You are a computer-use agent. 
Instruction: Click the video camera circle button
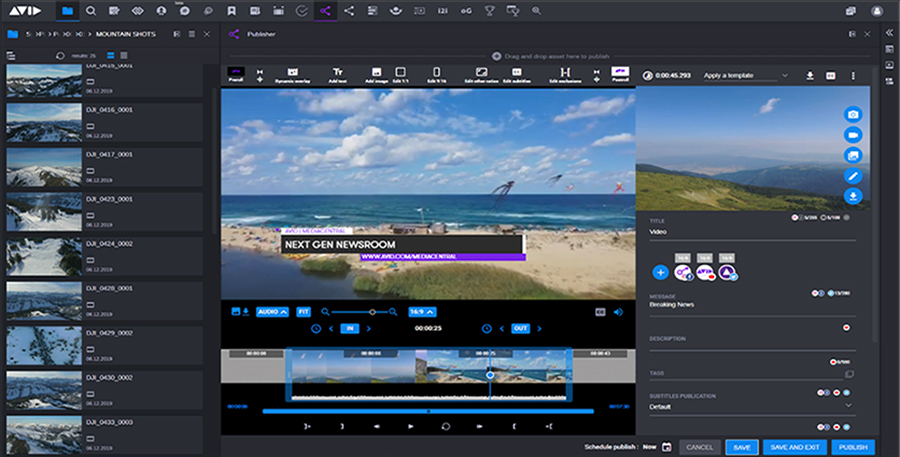click(x=853, y=134)
